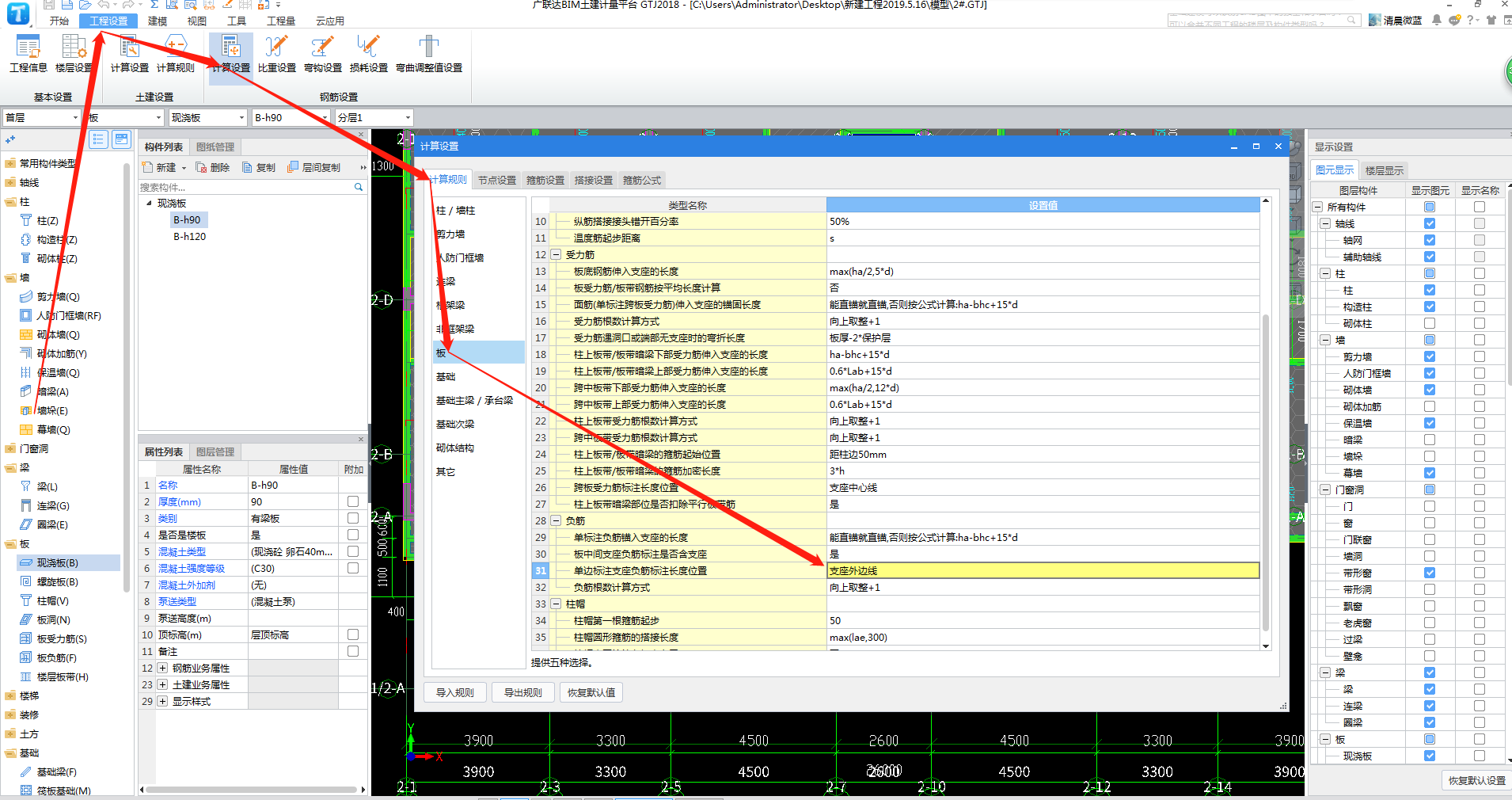This screenshot has height=800, width=1512.
Task: Collapse 门窗洞 group in display settings
Action: 1325,490
